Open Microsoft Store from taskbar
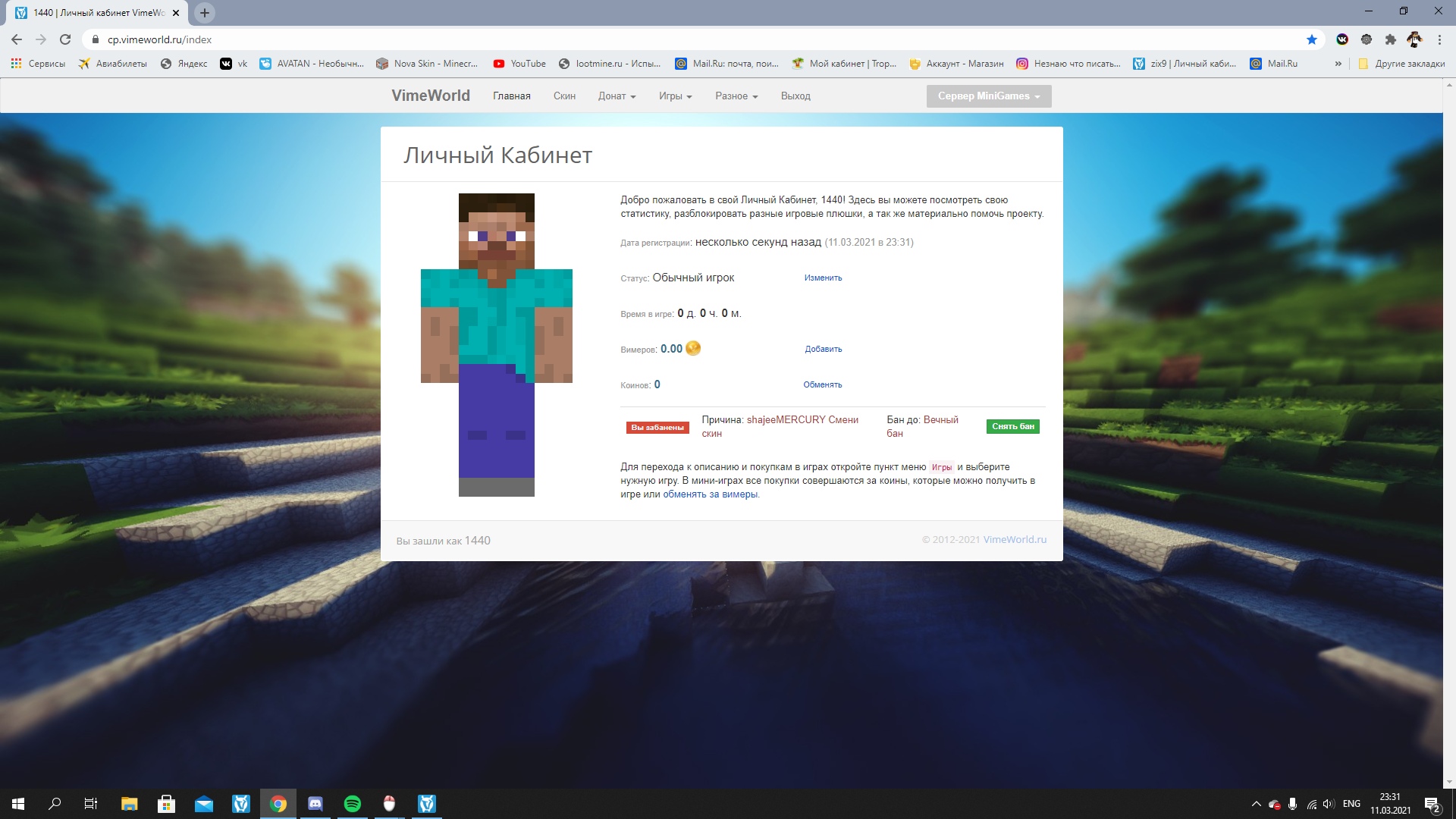1456x819 pixels. pos(167,804)
